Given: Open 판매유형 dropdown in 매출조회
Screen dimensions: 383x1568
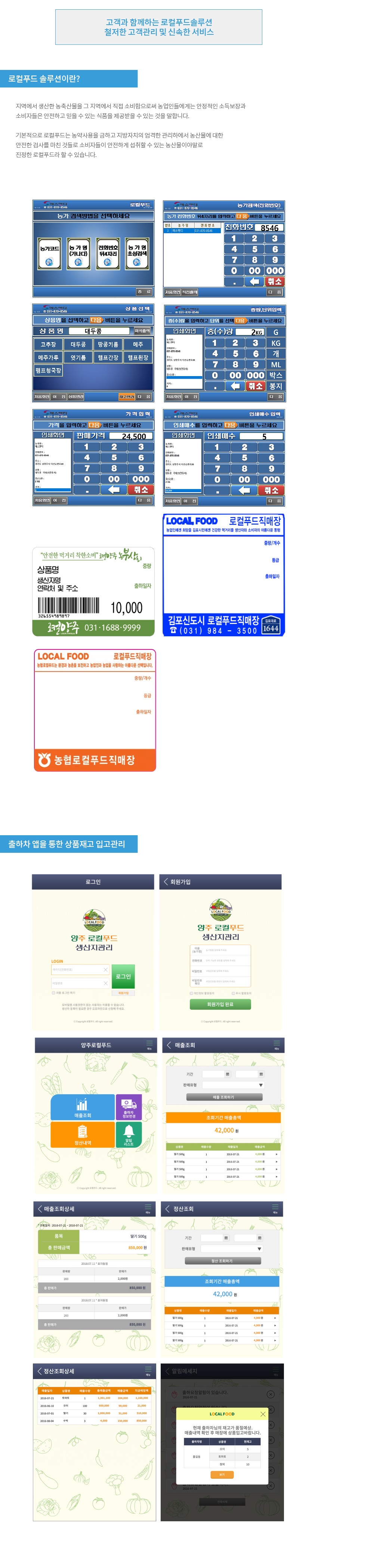Looking at the screenshot, I should [233, 1085].
